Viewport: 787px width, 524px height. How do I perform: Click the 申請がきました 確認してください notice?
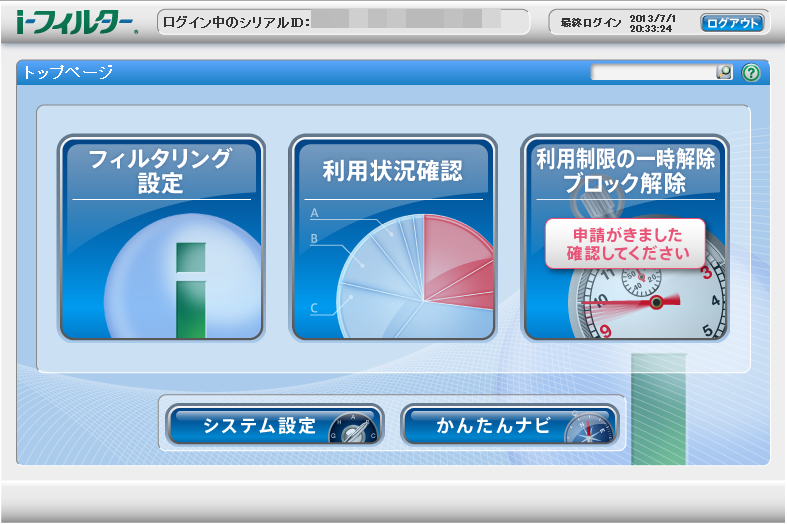click(x=625, y=244)
